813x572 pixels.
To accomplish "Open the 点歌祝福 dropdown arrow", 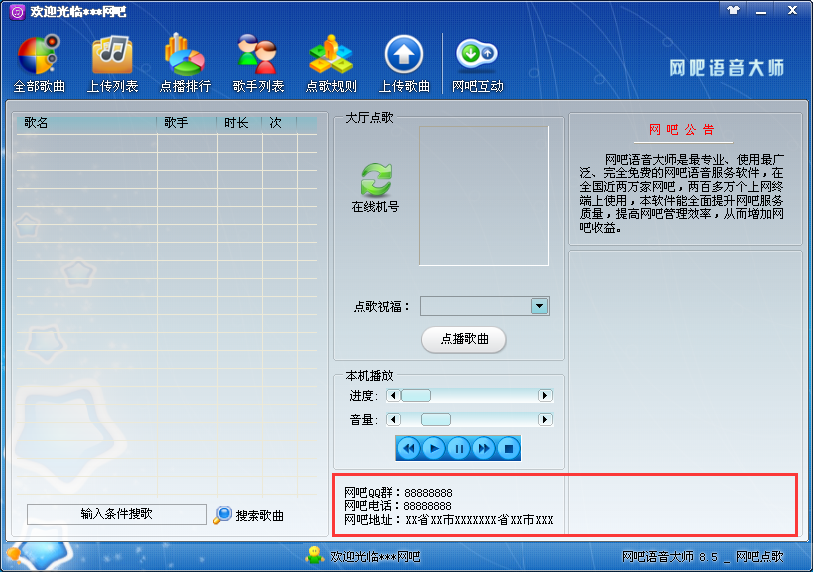I will pos(539,306).
